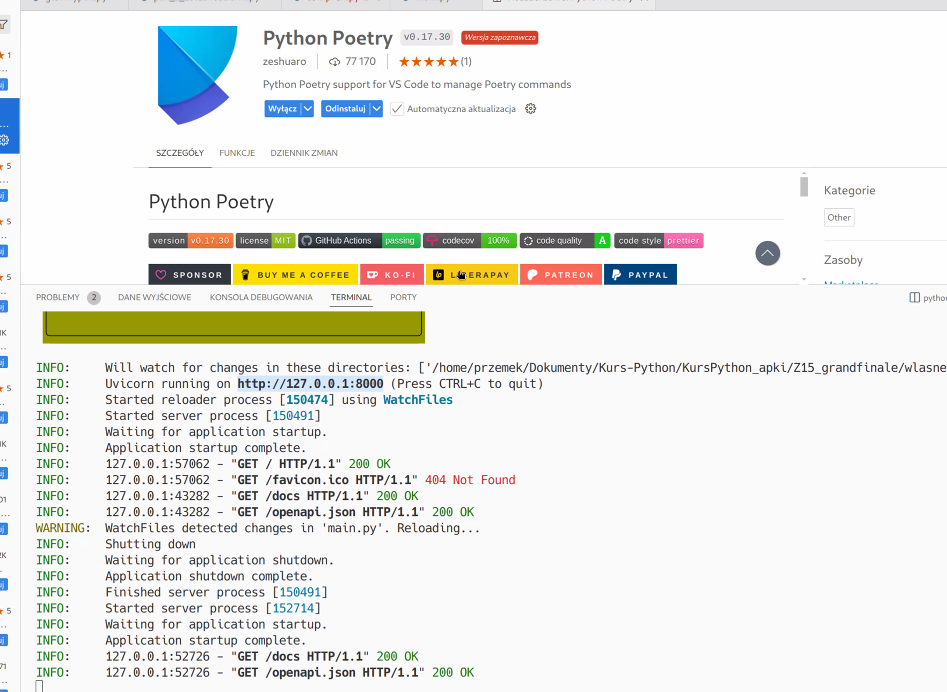This screenshot has width=947, height=692.
Task: Click the scroll-to-top round arrow button
Action: pos(768,253)
